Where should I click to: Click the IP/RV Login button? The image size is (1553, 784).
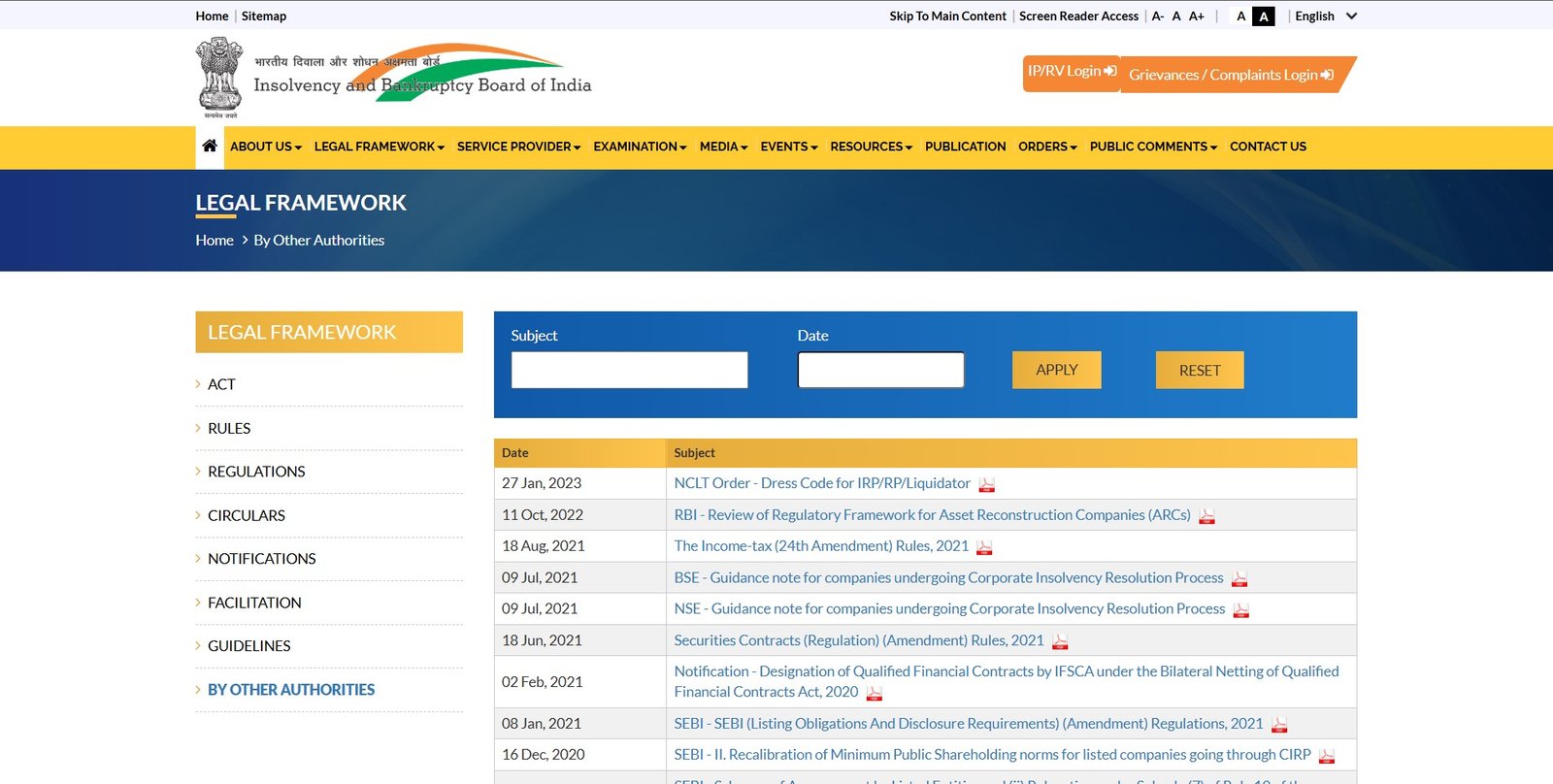pos(1072,72)
